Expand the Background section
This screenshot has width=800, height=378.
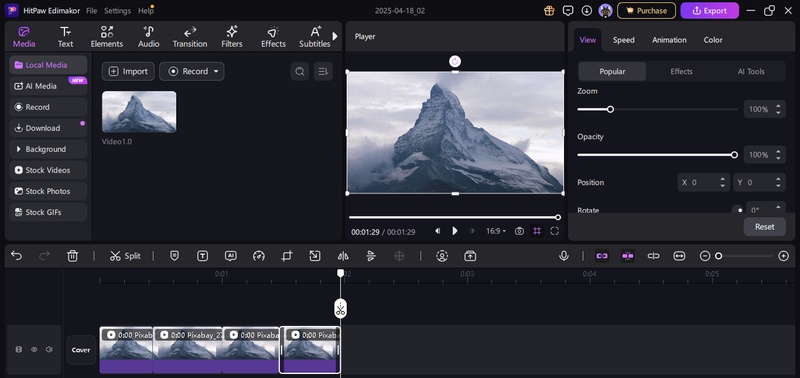48,149
